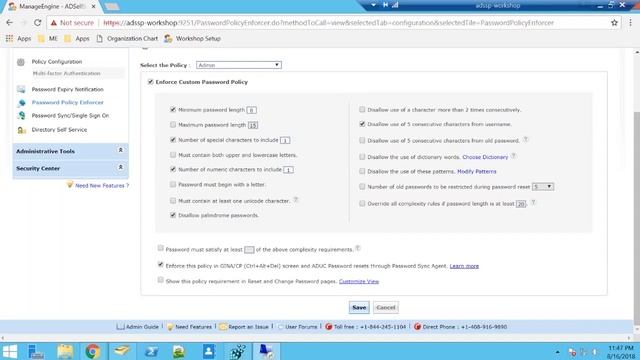The height and width of the screenshot is (360, 640).
Task: Open Windows Start menu
Action: (9, 351)
